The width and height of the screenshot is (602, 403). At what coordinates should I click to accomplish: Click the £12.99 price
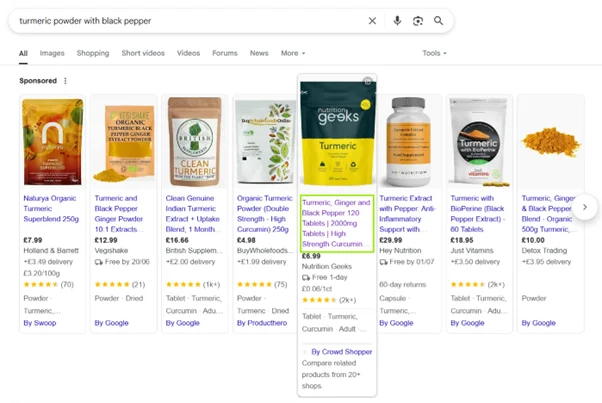click(106, 240)
